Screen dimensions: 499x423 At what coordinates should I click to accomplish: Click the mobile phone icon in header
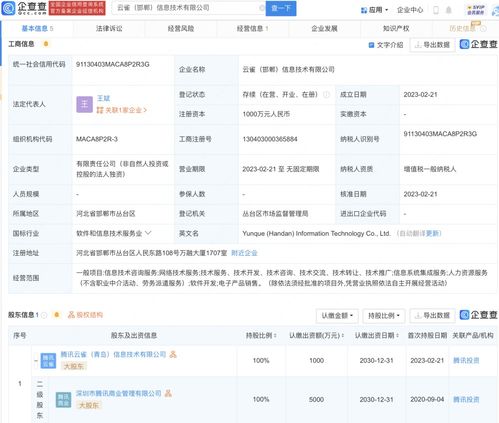(436, 10)
